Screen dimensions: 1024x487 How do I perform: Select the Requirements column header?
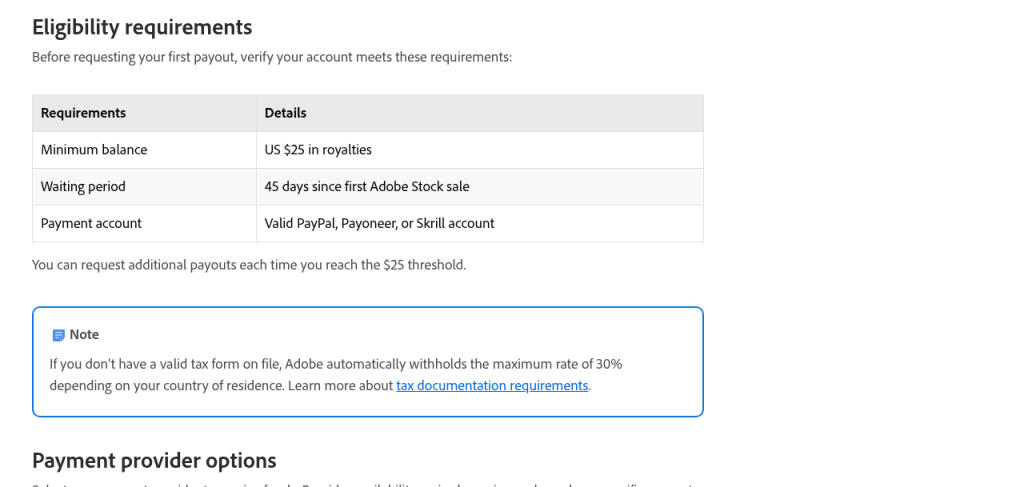click(144, 113)
